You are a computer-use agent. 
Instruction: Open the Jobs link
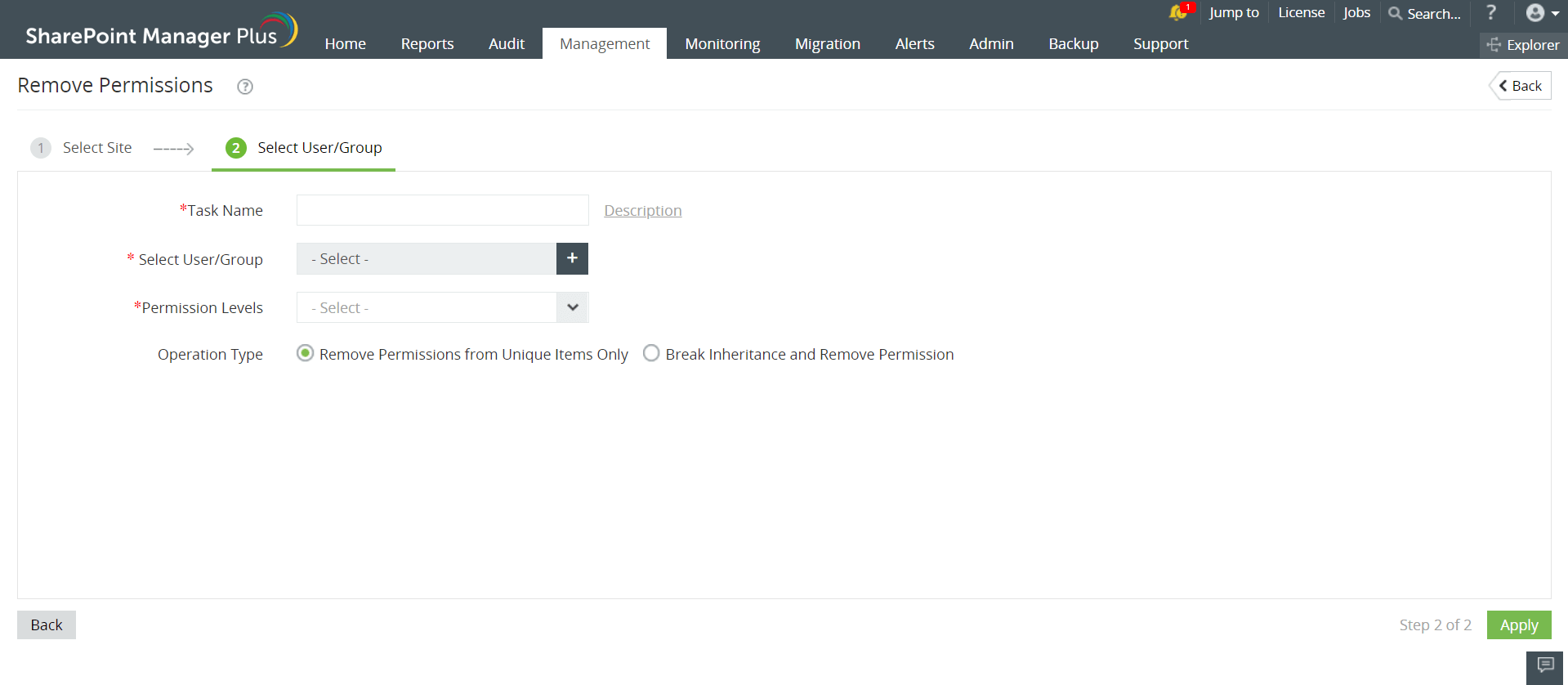pos(1356,12)
